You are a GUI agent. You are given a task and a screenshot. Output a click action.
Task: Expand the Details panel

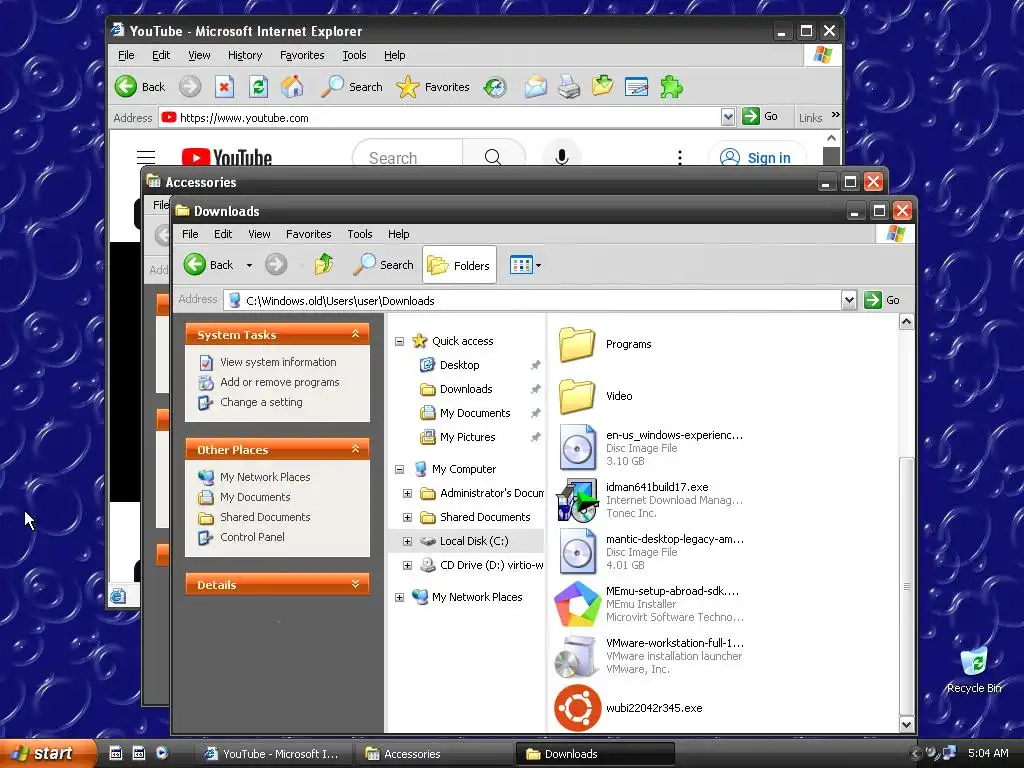tap(355, 584)
